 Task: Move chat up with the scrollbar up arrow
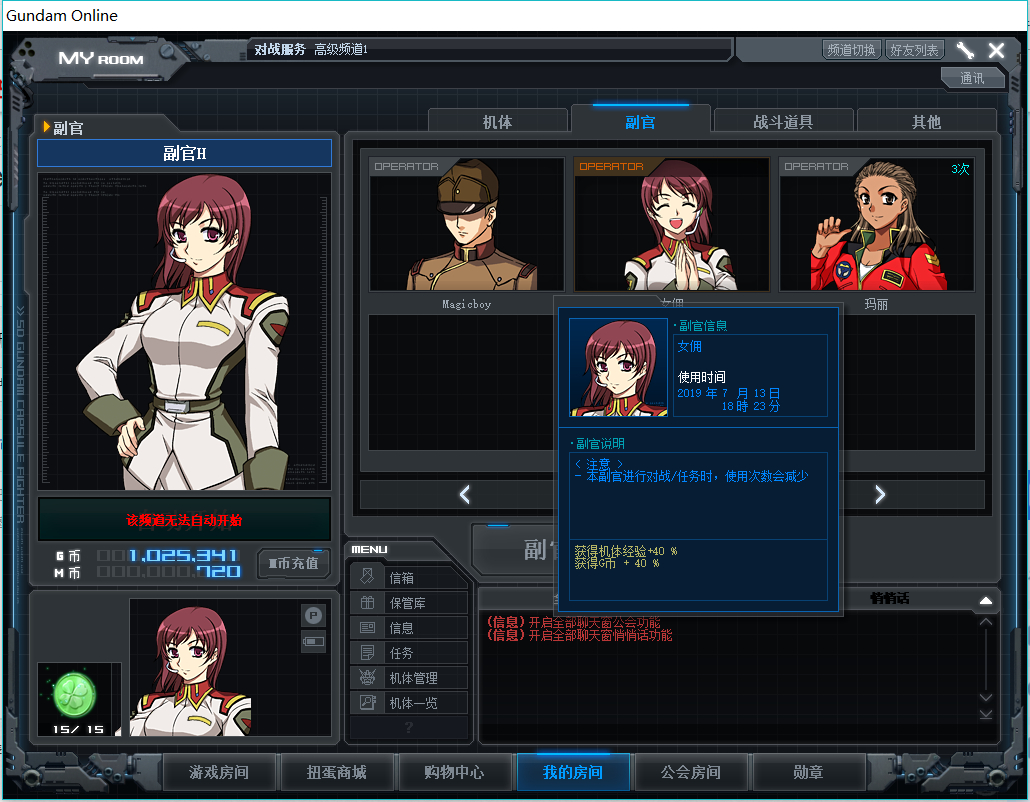pyautogui.click(x=986, y=621)
